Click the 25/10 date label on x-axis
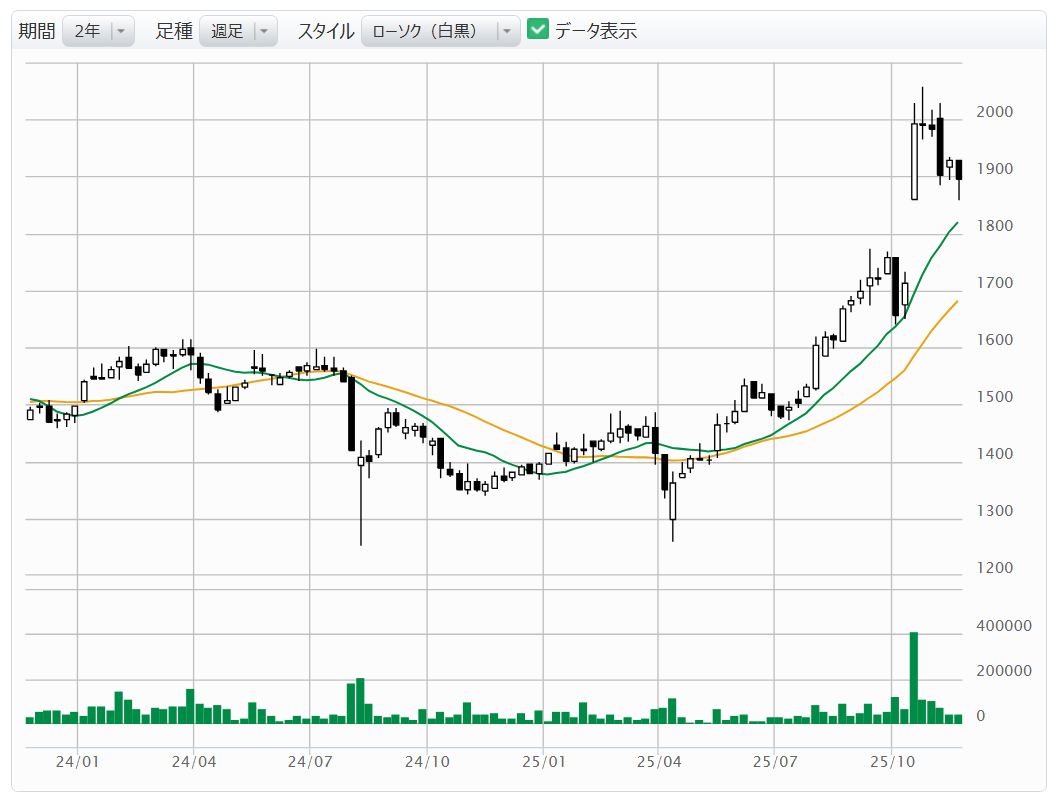 [x=891, y=762]
